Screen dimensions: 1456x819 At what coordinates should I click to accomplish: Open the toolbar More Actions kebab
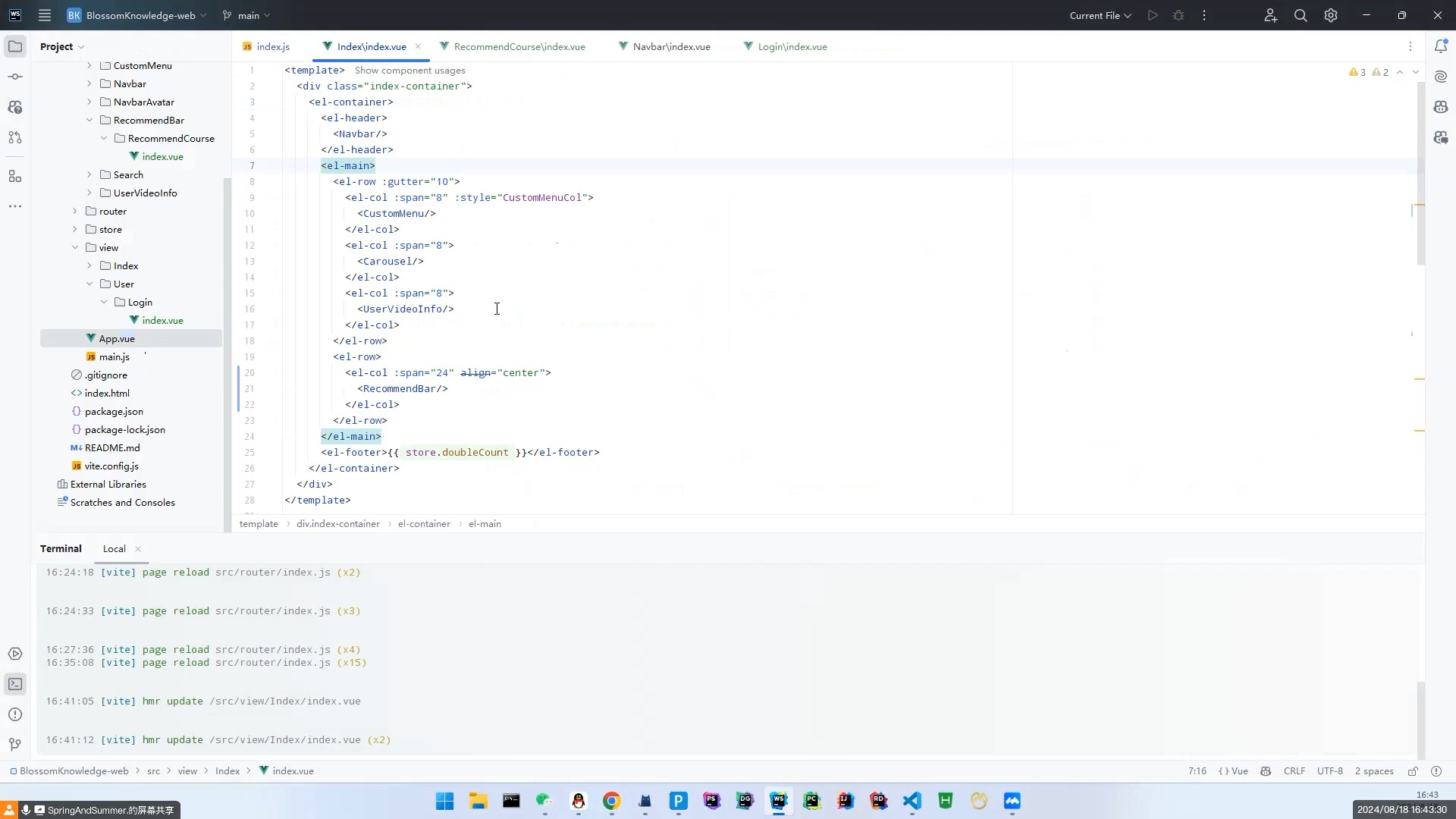tap(1204, 15)
